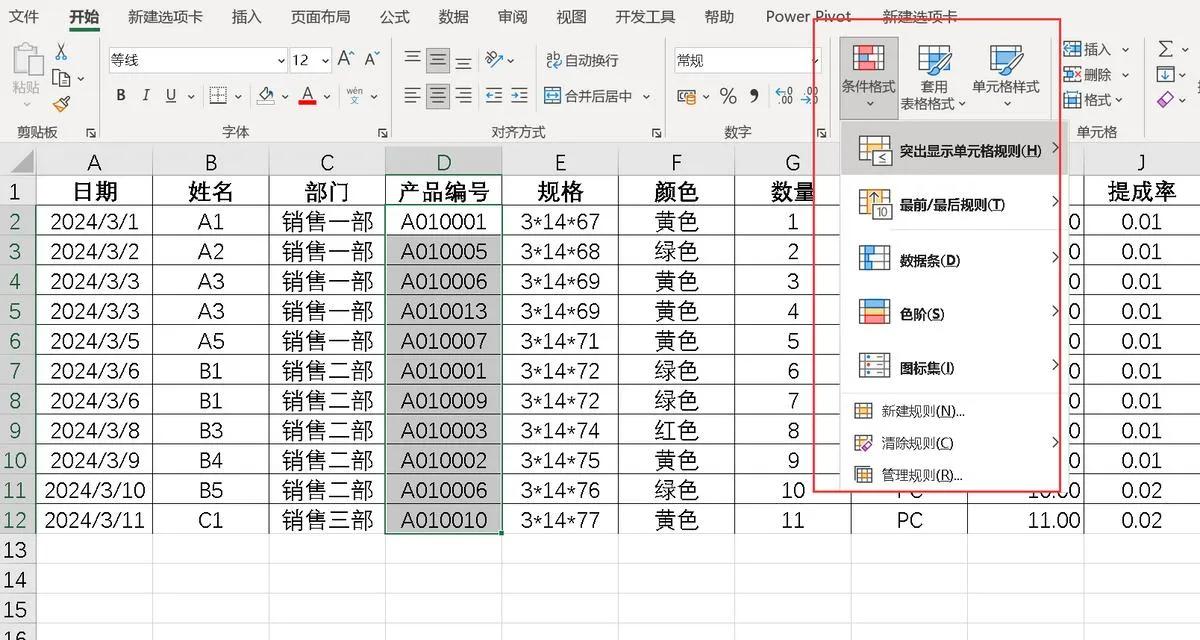Click 管理规则 in the menu
Screen dimensions: 1200x640
(x=921, y=475)
